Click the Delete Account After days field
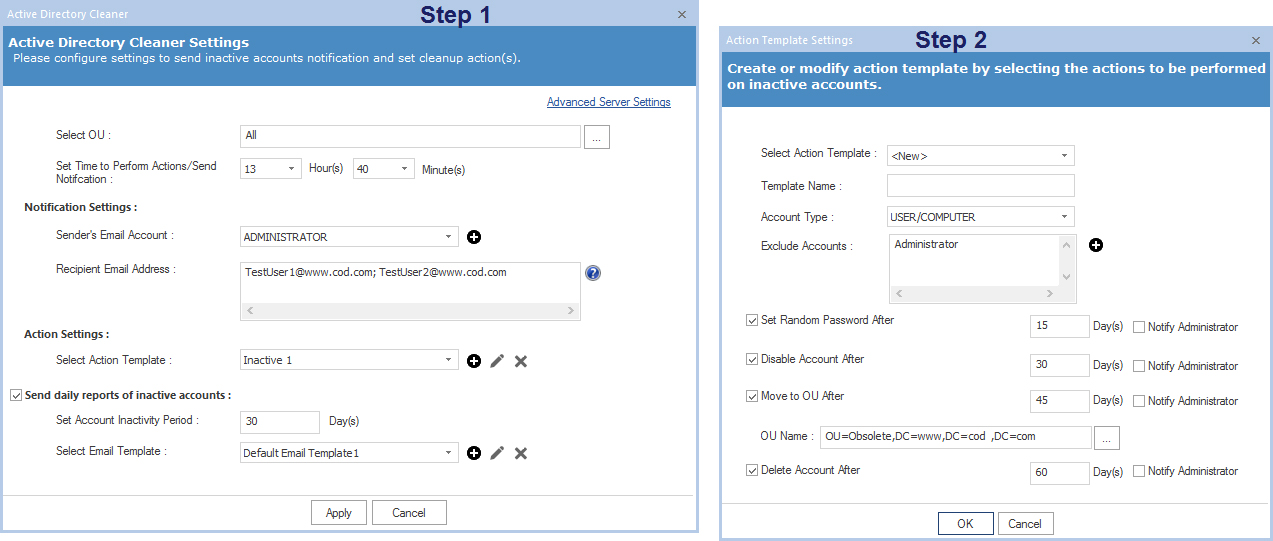 (1059, 472)
